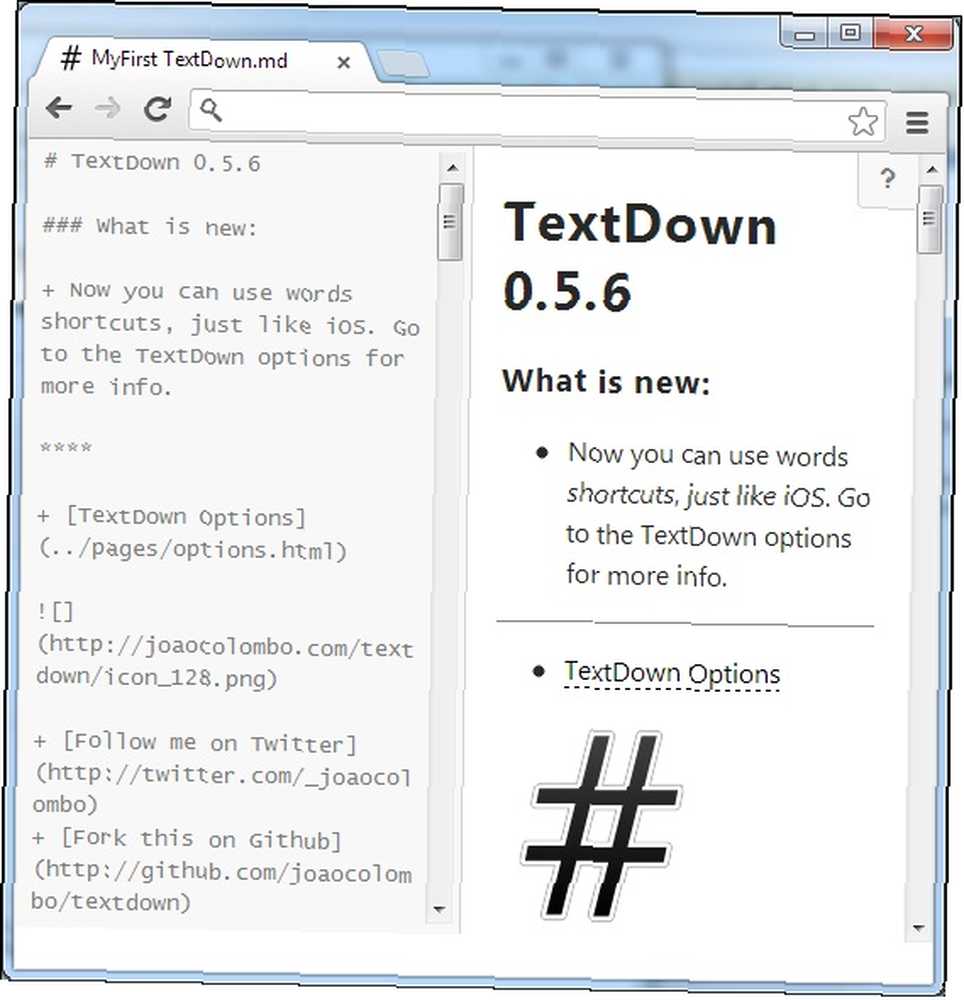Open a new tab with the blank tab button

(402, 64)
